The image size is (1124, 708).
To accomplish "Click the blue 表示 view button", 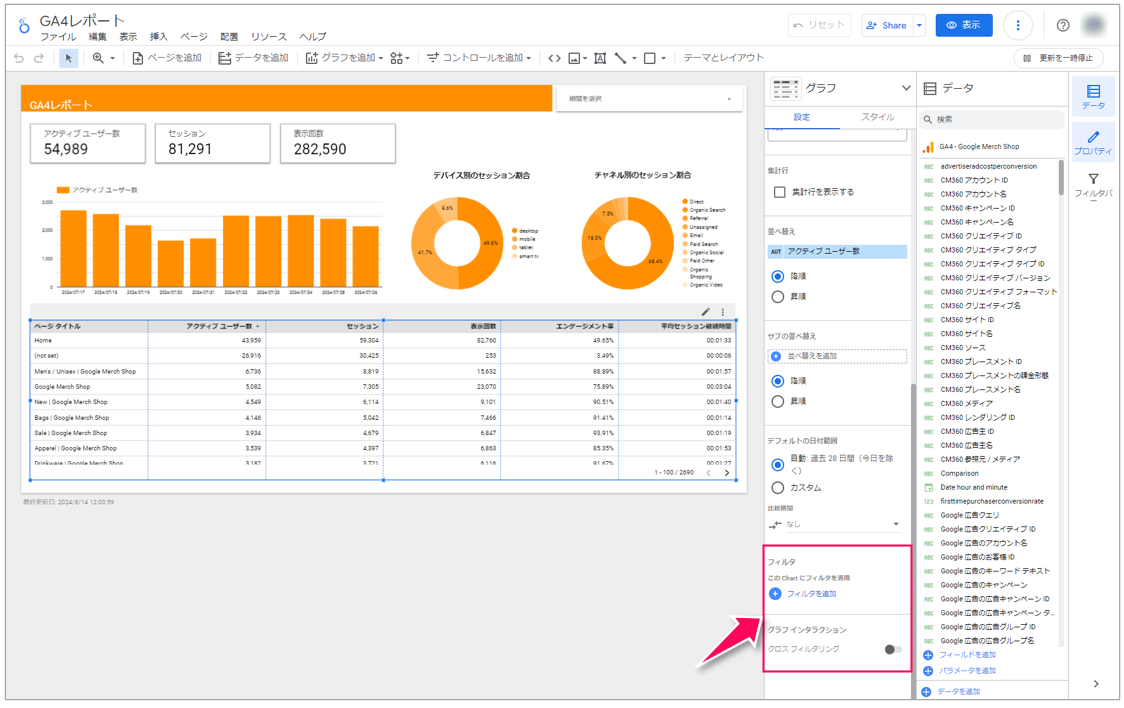I will click(x=964, y=25).
